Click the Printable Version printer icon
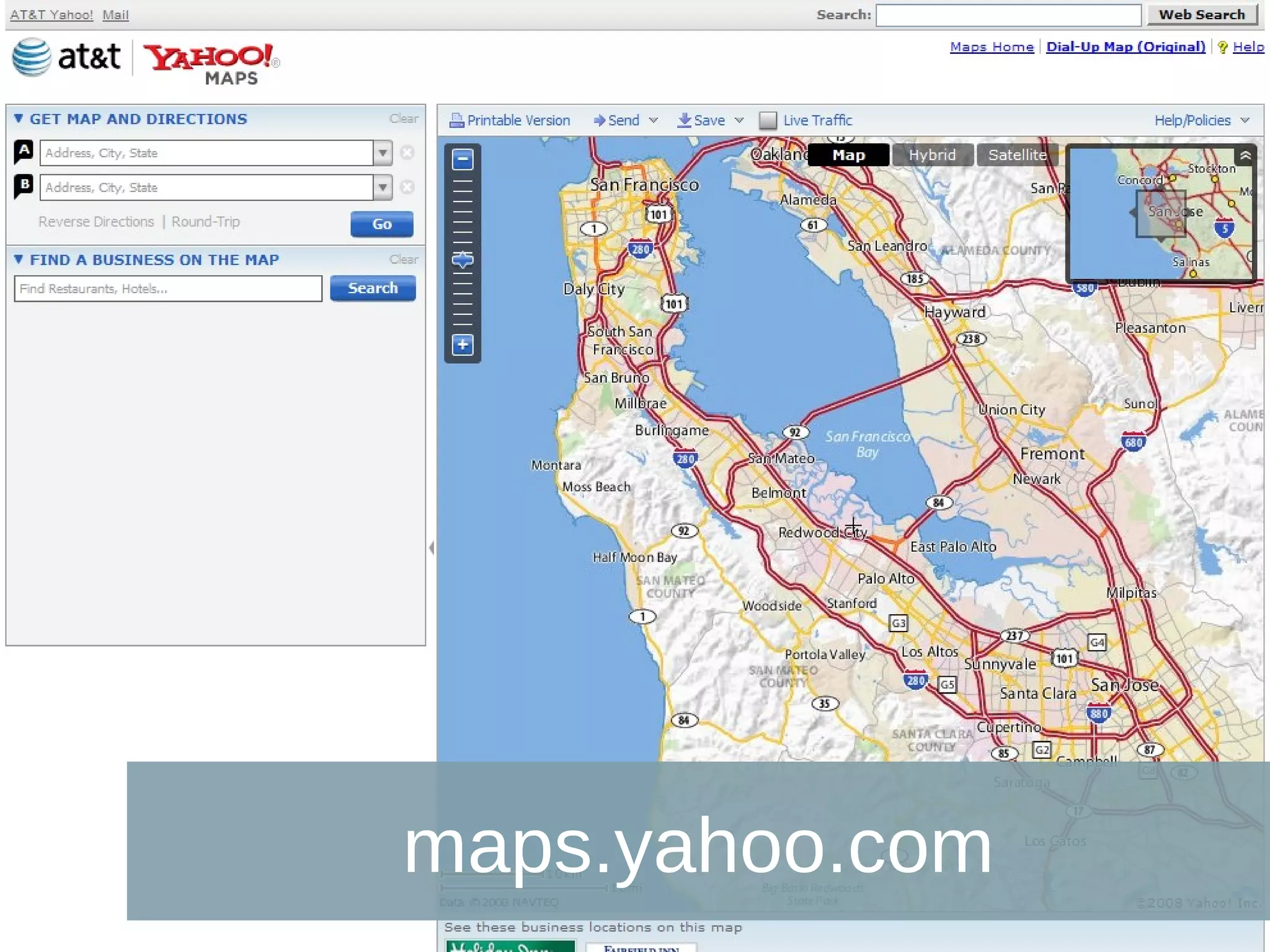 click(456, 120)
